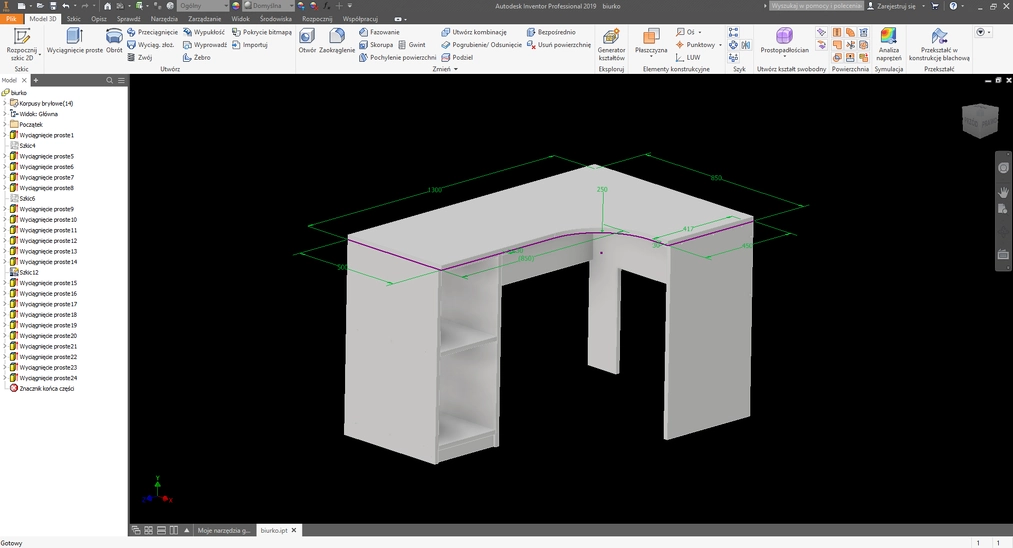Screen dimensions: 1013x548
Task: Click Utwórz kombinację combine tool
Action: point(474,32)
